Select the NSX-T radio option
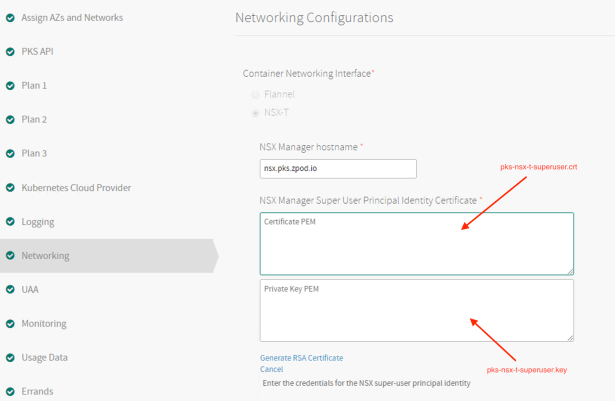The image size is (615, 401). tap(256, 113)
